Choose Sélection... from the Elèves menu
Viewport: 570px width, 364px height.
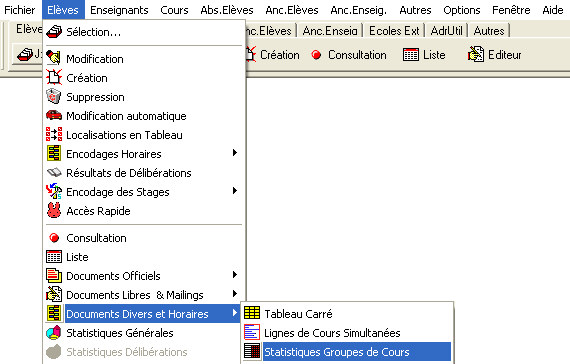point(144,32)
